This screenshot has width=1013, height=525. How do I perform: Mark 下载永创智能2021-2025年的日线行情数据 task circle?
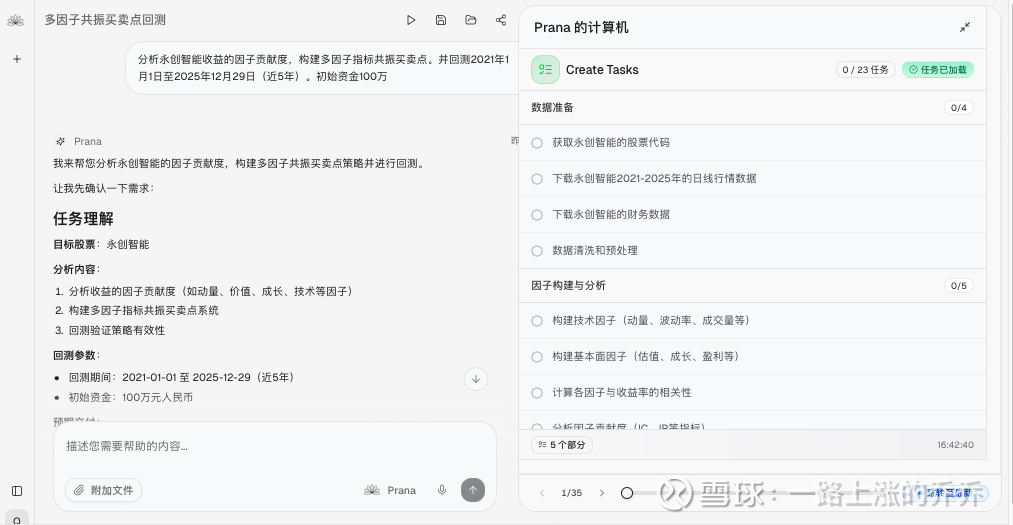click(537, 179)
